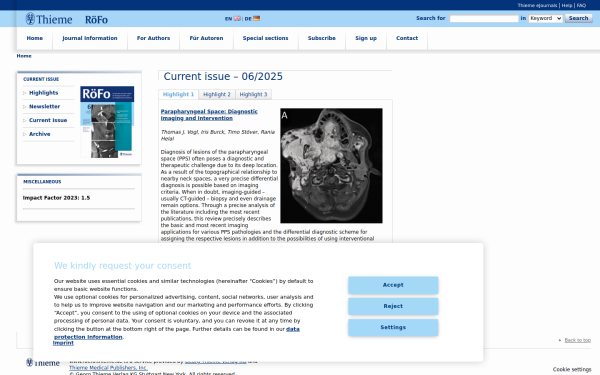This screenshot has width=600, height=375.
Task: Open the Home menu item
Action: 34,38
